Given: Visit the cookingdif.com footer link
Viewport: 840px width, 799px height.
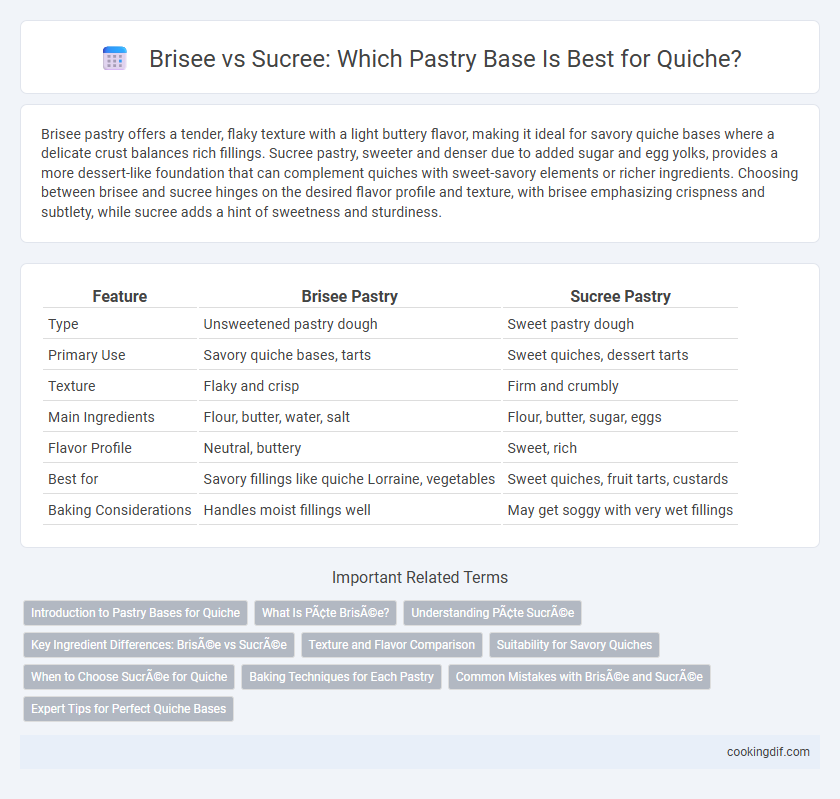Looking at the screenshot, I should pyautogui.click(x=768, y=752).
